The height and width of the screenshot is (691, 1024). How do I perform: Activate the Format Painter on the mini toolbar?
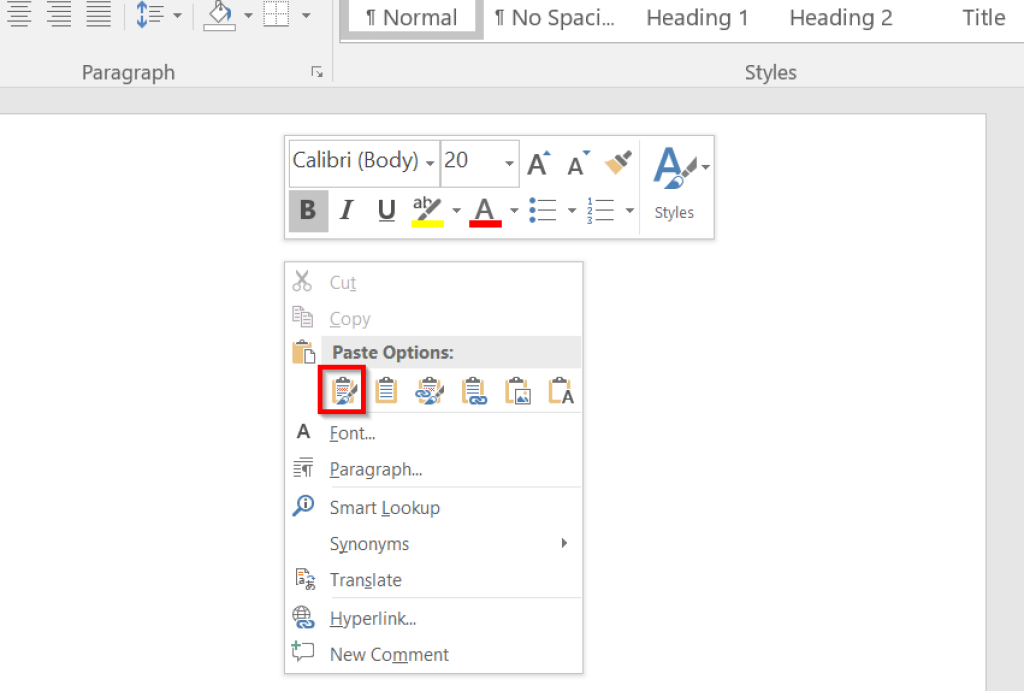click(617, 160)
